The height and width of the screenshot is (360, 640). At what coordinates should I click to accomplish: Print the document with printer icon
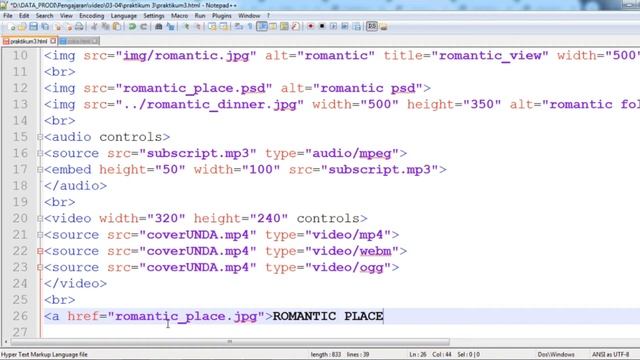80,27
